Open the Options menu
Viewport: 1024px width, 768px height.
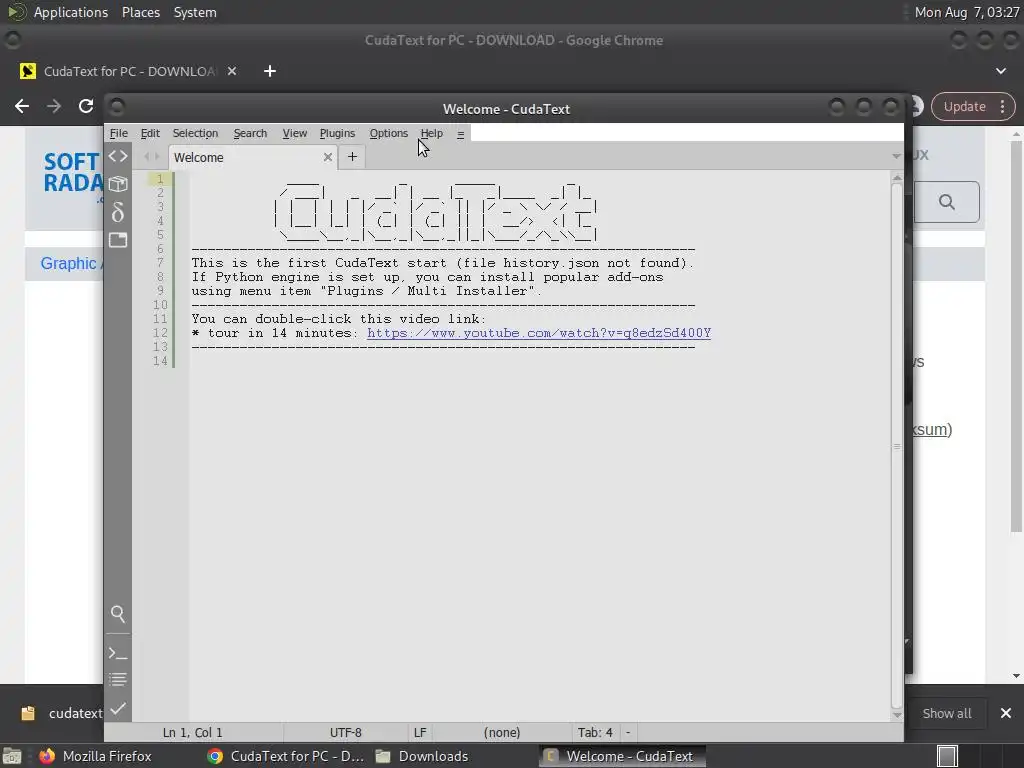(389, 133)
